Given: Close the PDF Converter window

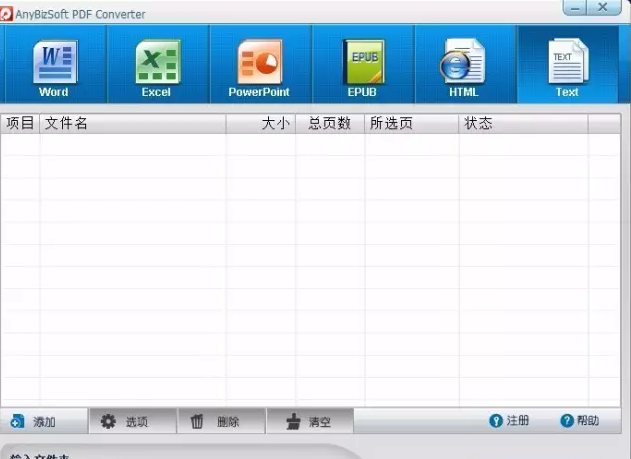Looking at the screenshot, I should (604, 7).
